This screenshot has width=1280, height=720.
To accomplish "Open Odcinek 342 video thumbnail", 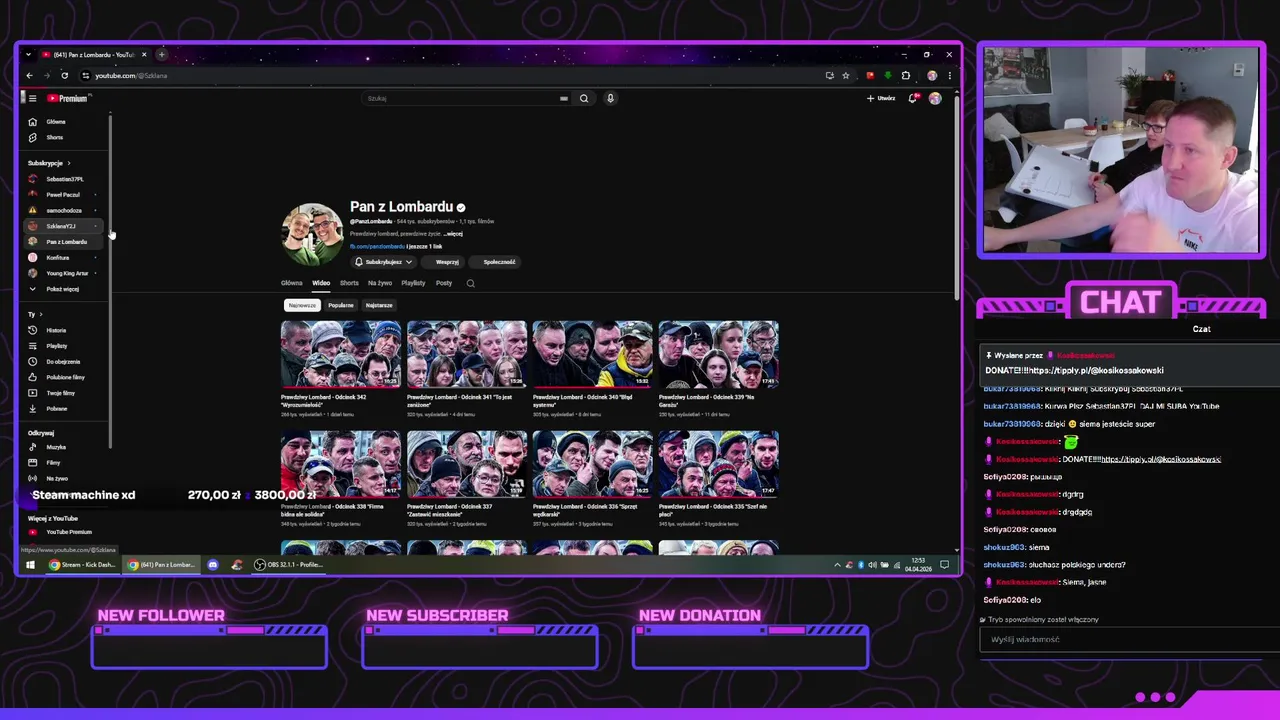I will pyautogui.click(x=341, y=354).
